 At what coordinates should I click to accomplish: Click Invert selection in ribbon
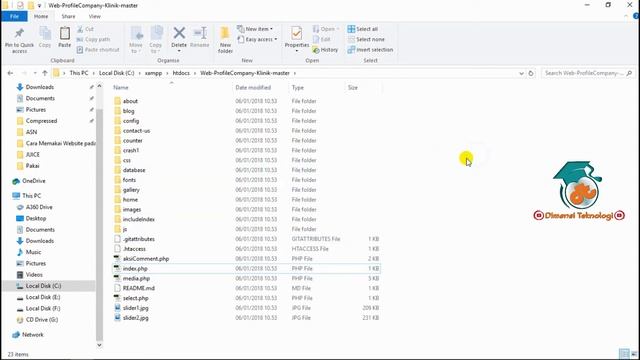(x=370, y=49)
